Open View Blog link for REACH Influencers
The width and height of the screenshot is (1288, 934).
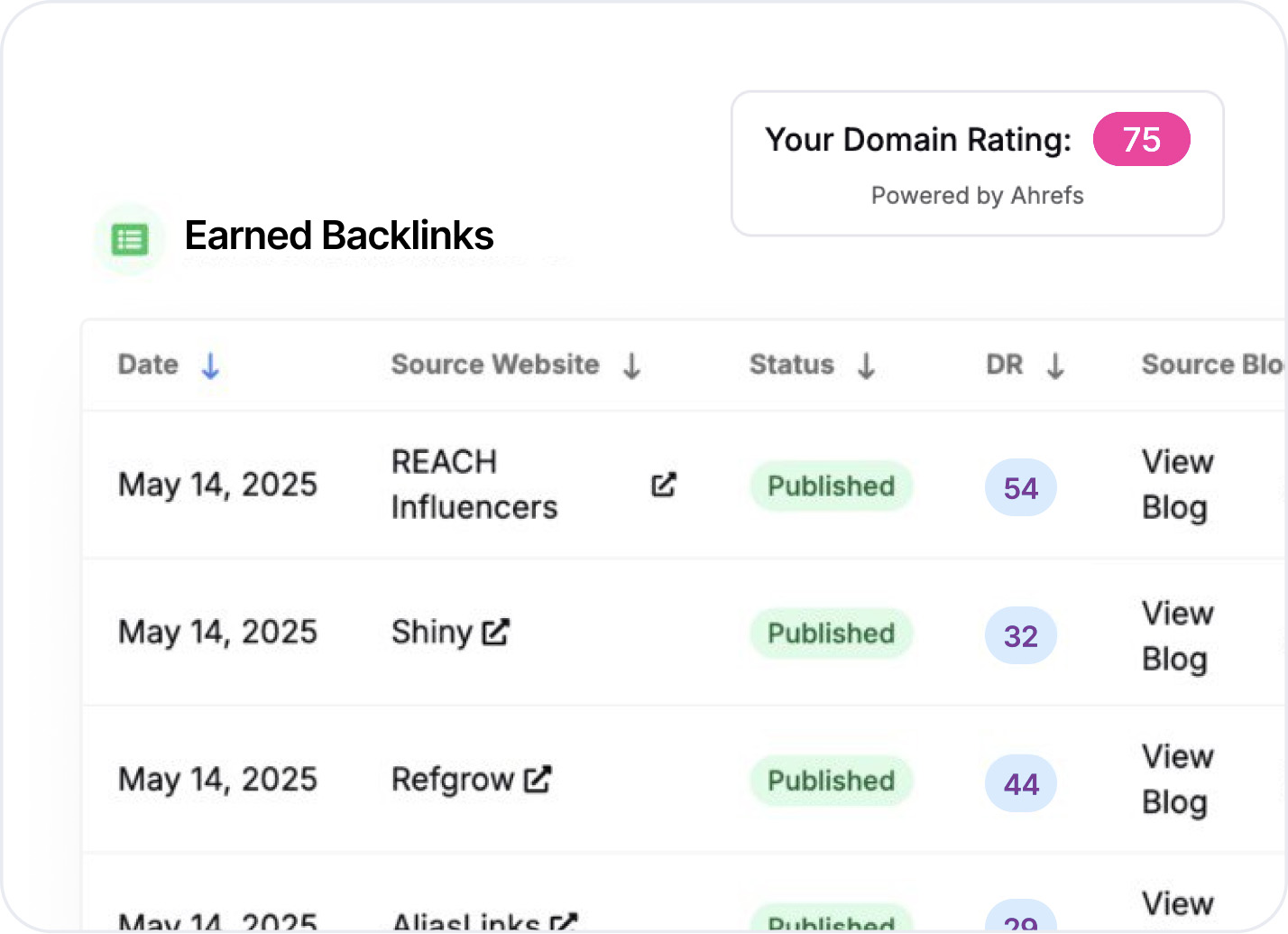pos(1175,485)
